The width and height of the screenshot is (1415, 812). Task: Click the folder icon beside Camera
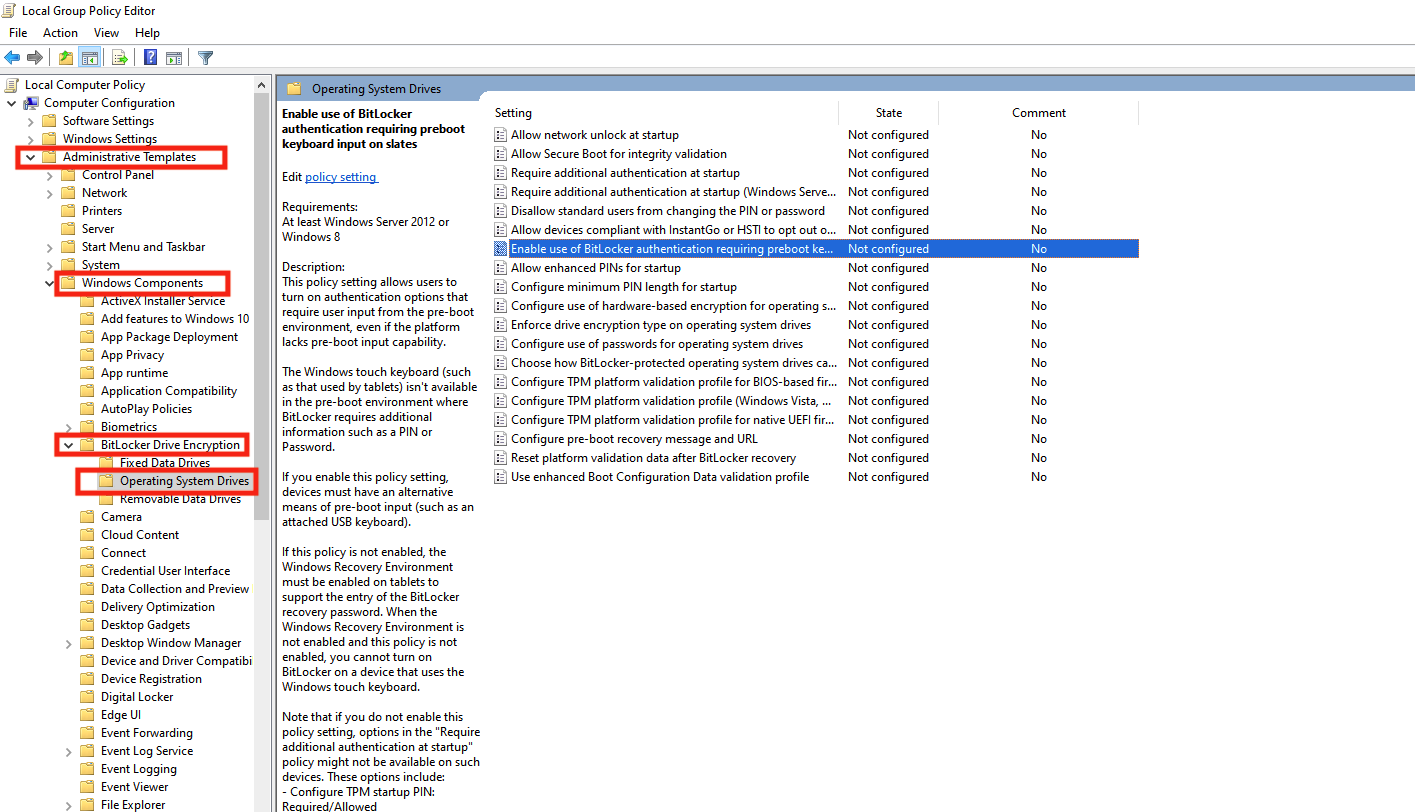click(88, 517)
